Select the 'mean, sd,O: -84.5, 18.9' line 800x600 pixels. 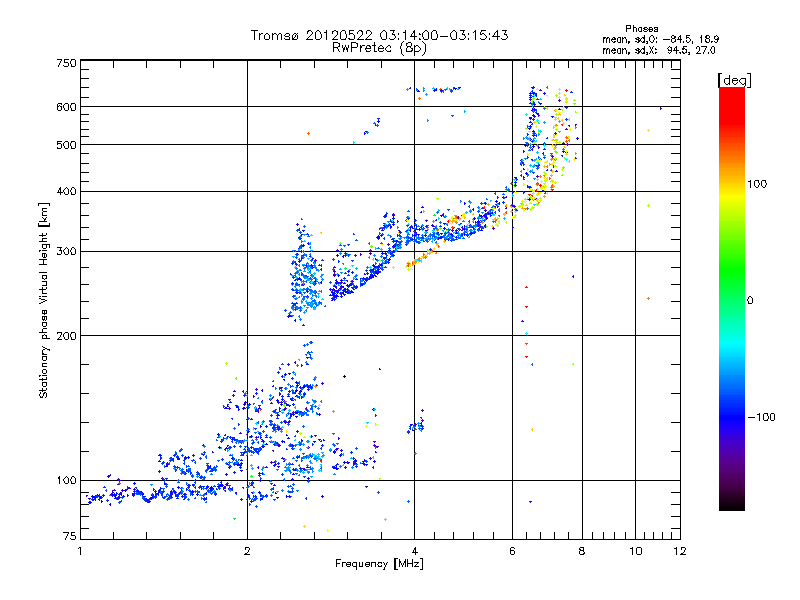tap(661, 39)
